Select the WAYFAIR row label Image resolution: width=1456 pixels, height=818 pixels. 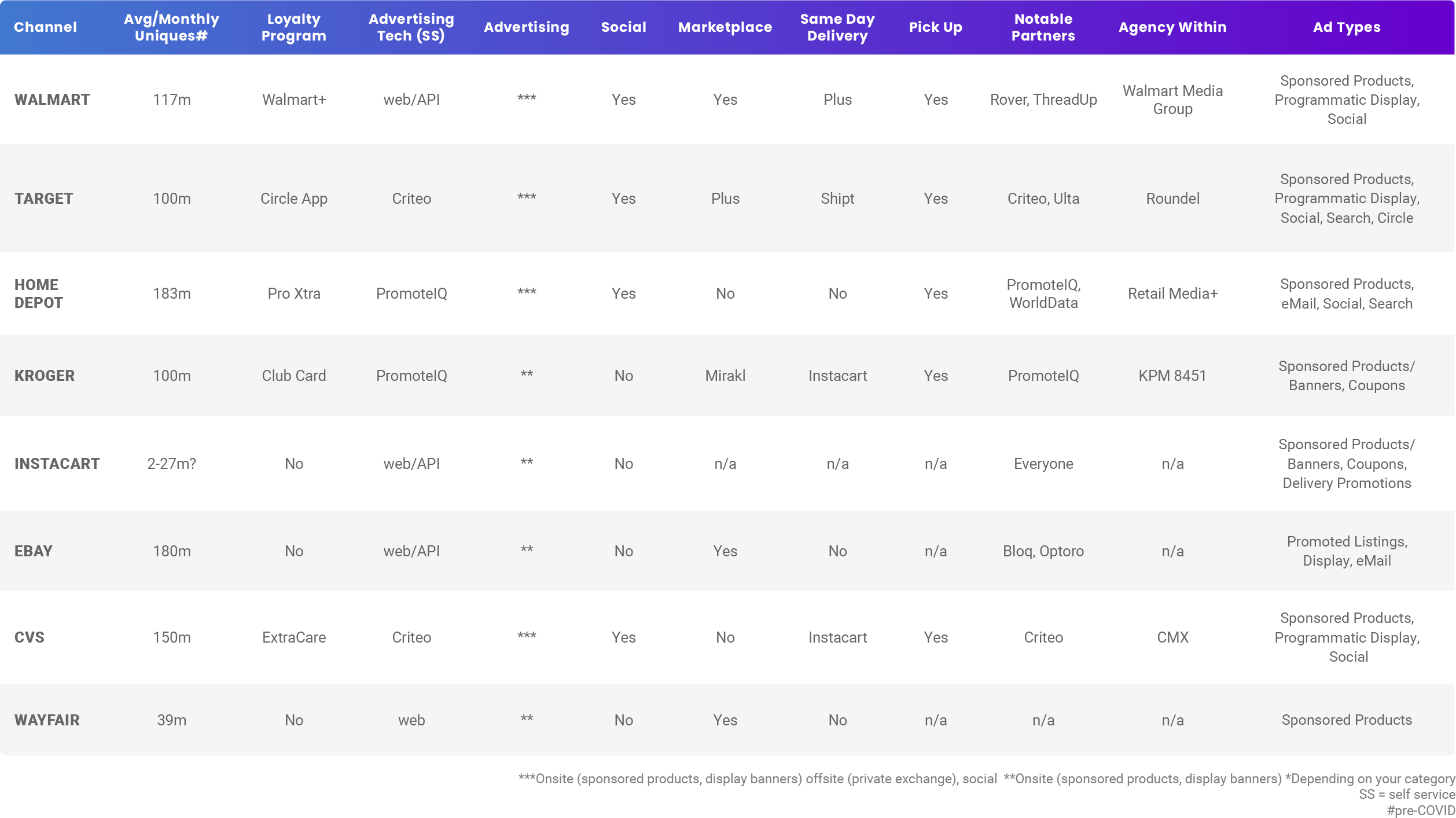(x=47, y=720)
